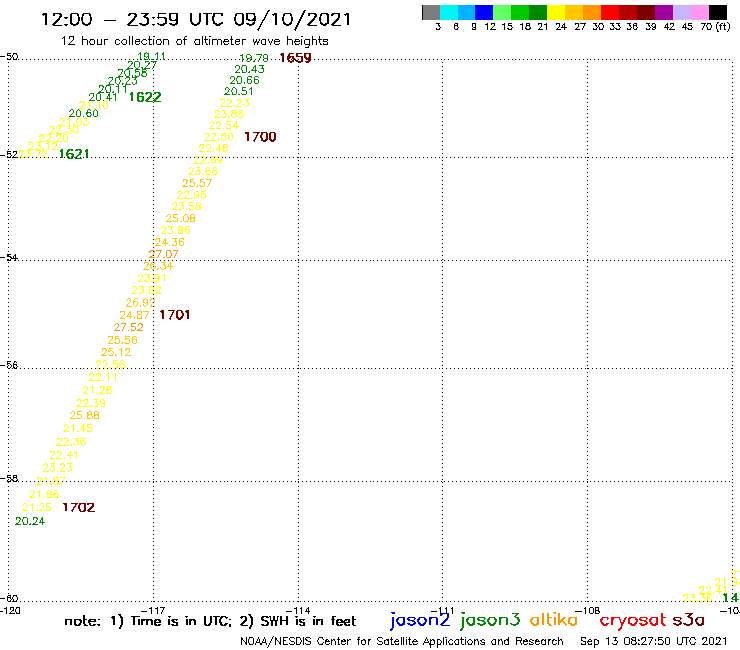Click wave height value '22.11'
Image resolution: width=740 pixels, height=650 pixels.
pos(102,377)
